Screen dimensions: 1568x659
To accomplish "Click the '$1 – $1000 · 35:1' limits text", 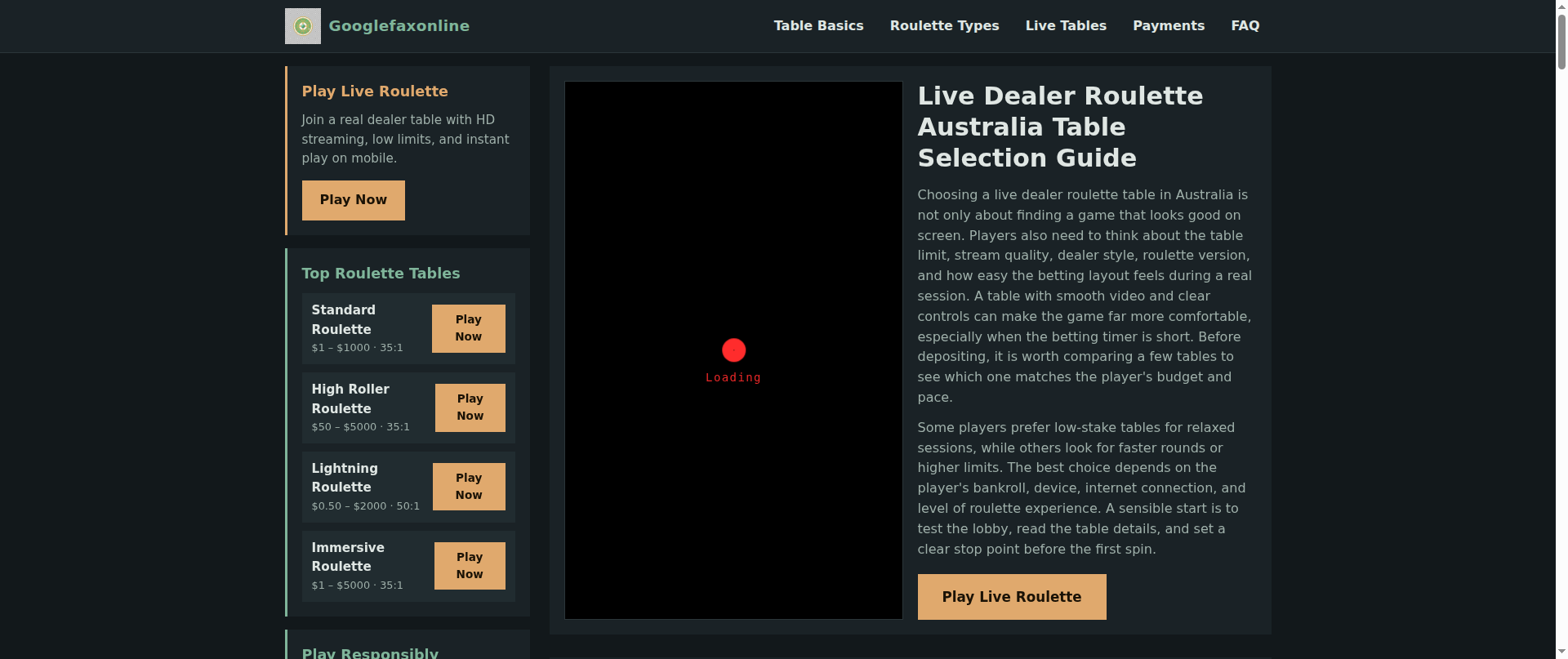I will (x=357, y=348).
